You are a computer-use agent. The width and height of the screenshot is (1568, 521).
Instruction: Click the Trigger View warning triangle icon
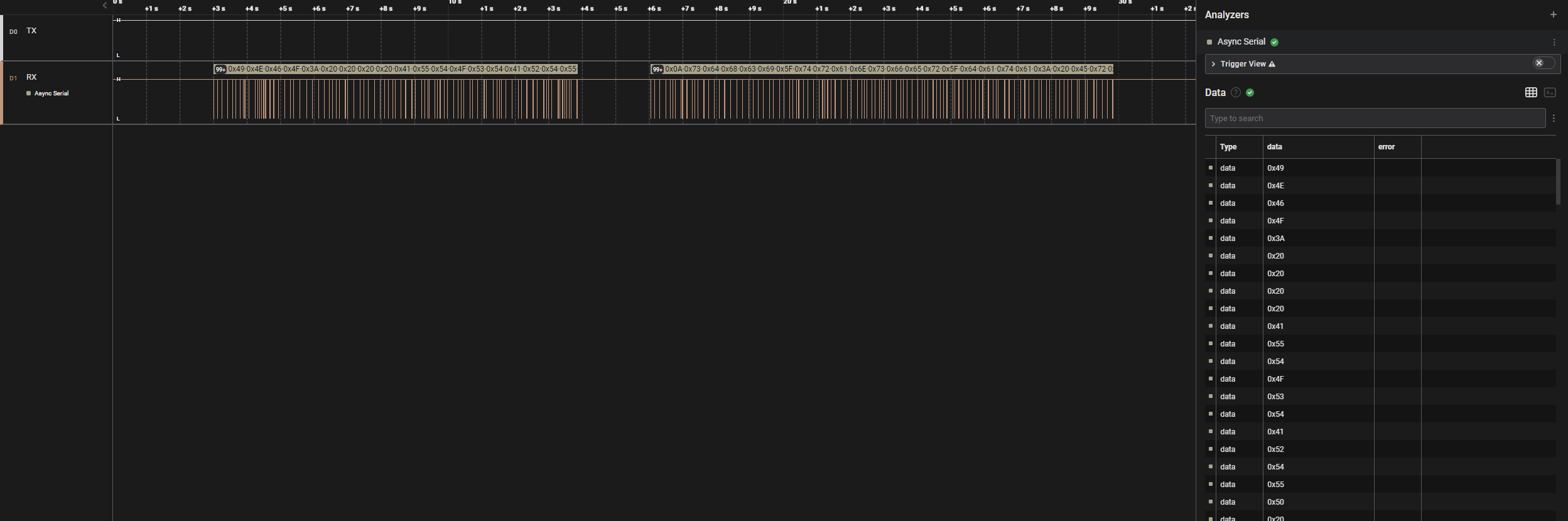pos(1272,64)
